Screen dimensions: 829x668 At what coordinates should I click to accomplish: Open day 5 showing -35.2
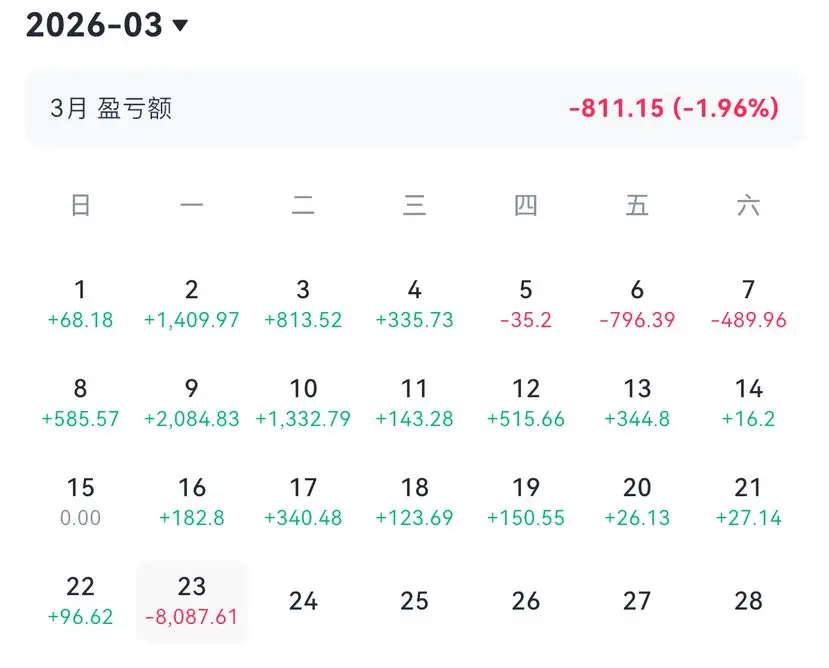pos(526,304)
